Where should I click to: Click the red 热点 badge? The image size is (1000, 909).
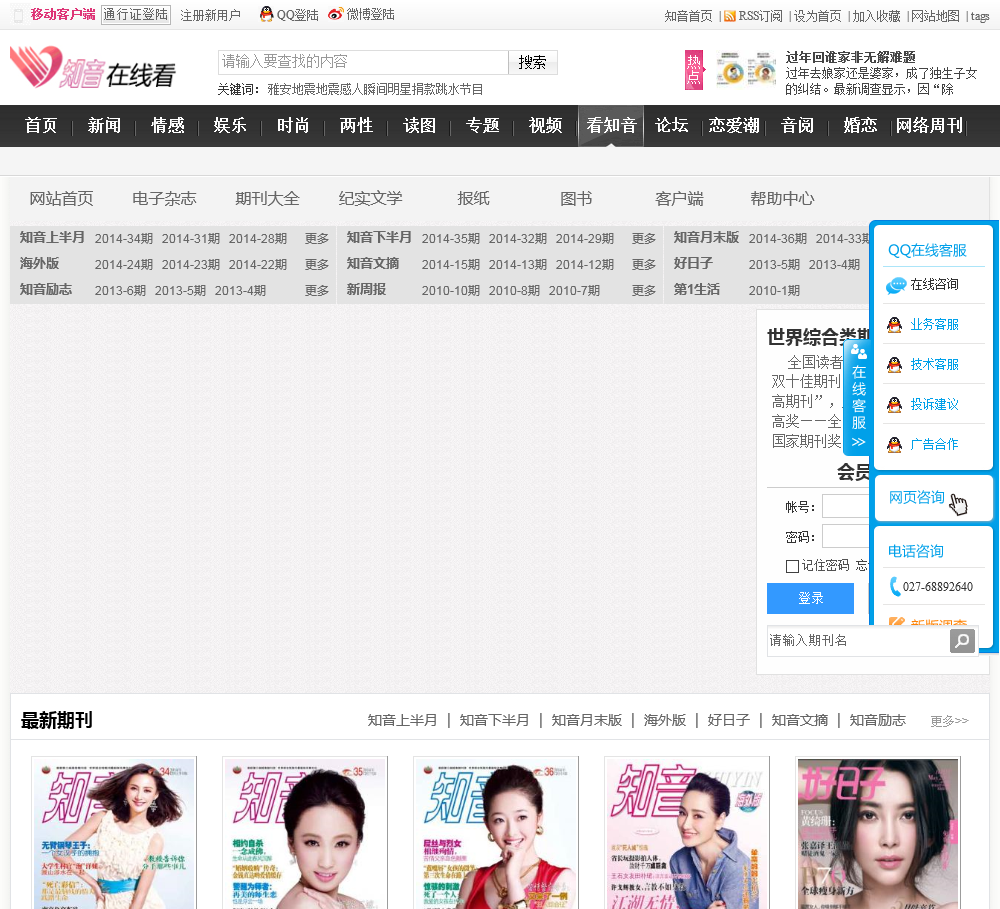point(694,70)
